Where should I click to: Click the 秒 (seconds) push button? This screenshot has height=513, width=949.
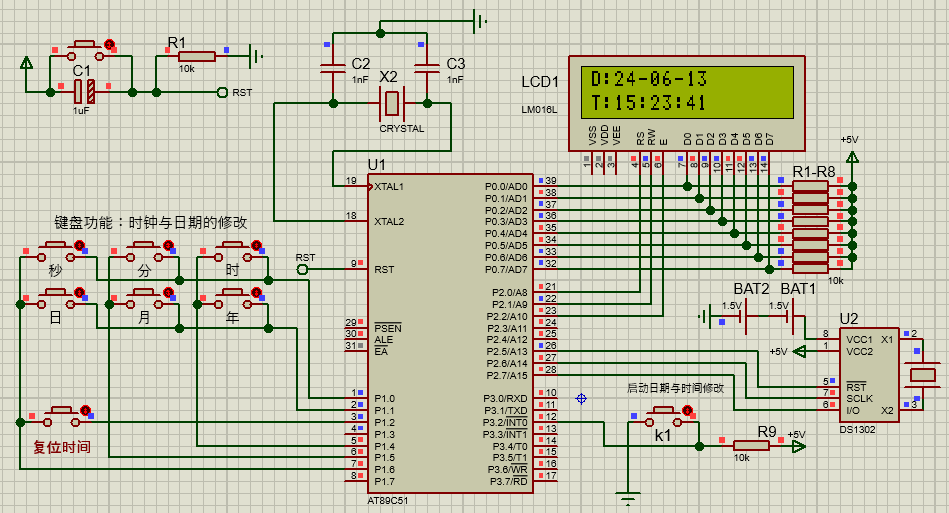pos(55,252)
